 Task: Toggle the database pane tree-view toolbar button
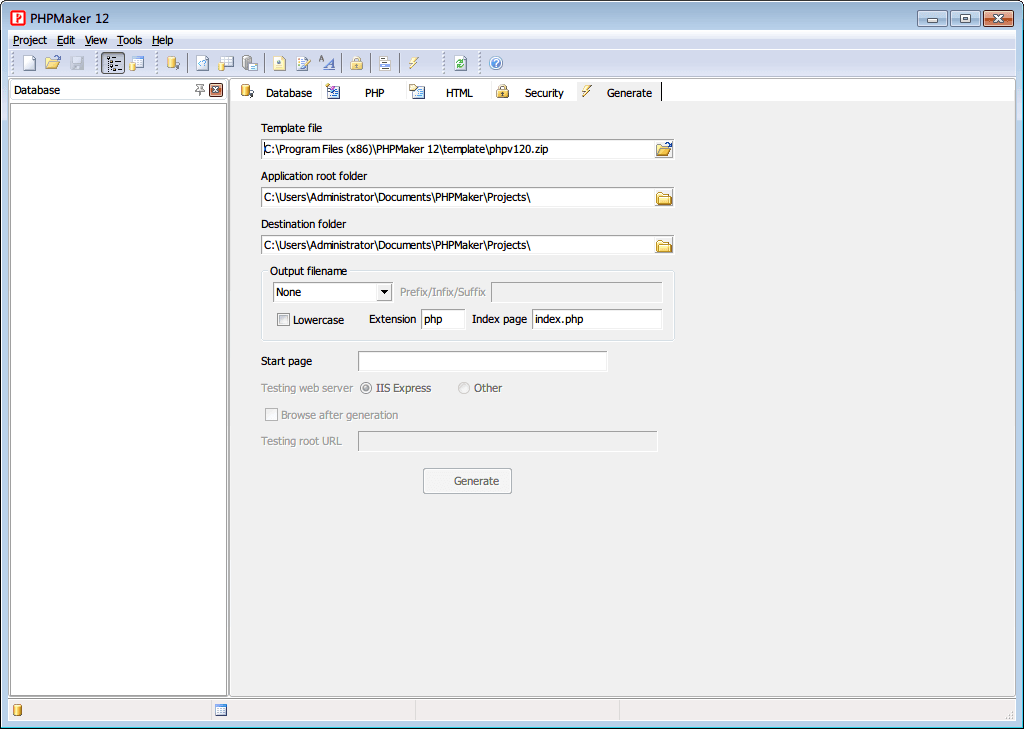(x=113, y=63)
